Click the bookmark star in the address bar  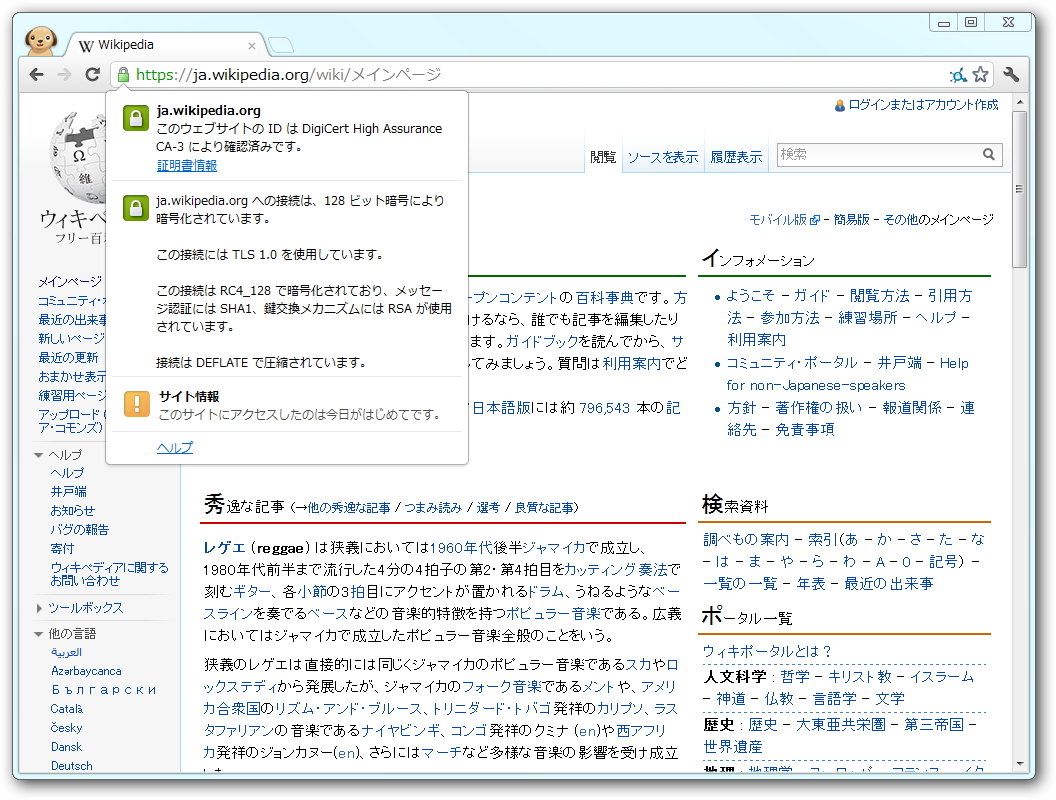coord(980,74)
